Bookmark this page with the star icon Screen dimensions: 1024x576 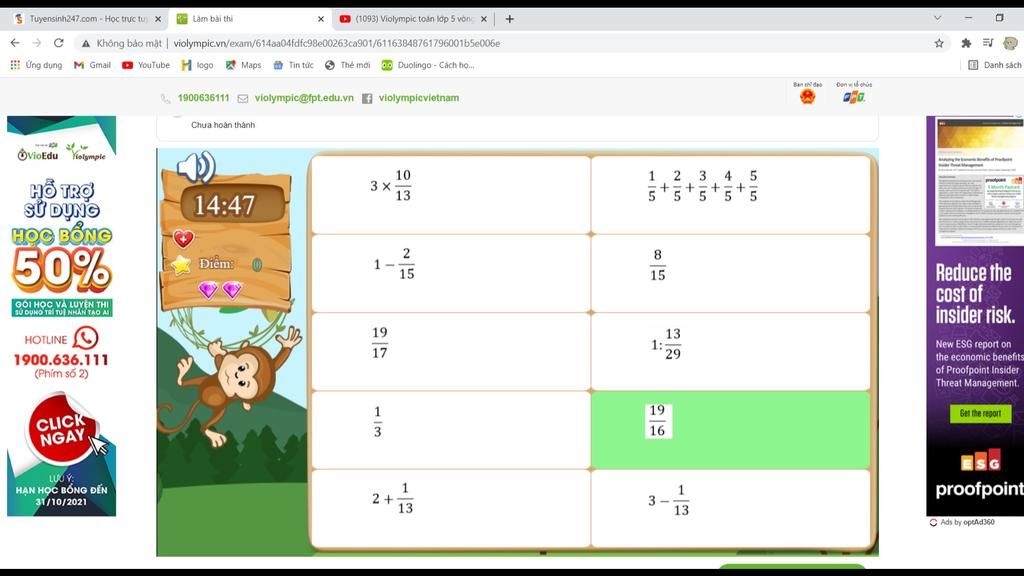tap(939, 43)
